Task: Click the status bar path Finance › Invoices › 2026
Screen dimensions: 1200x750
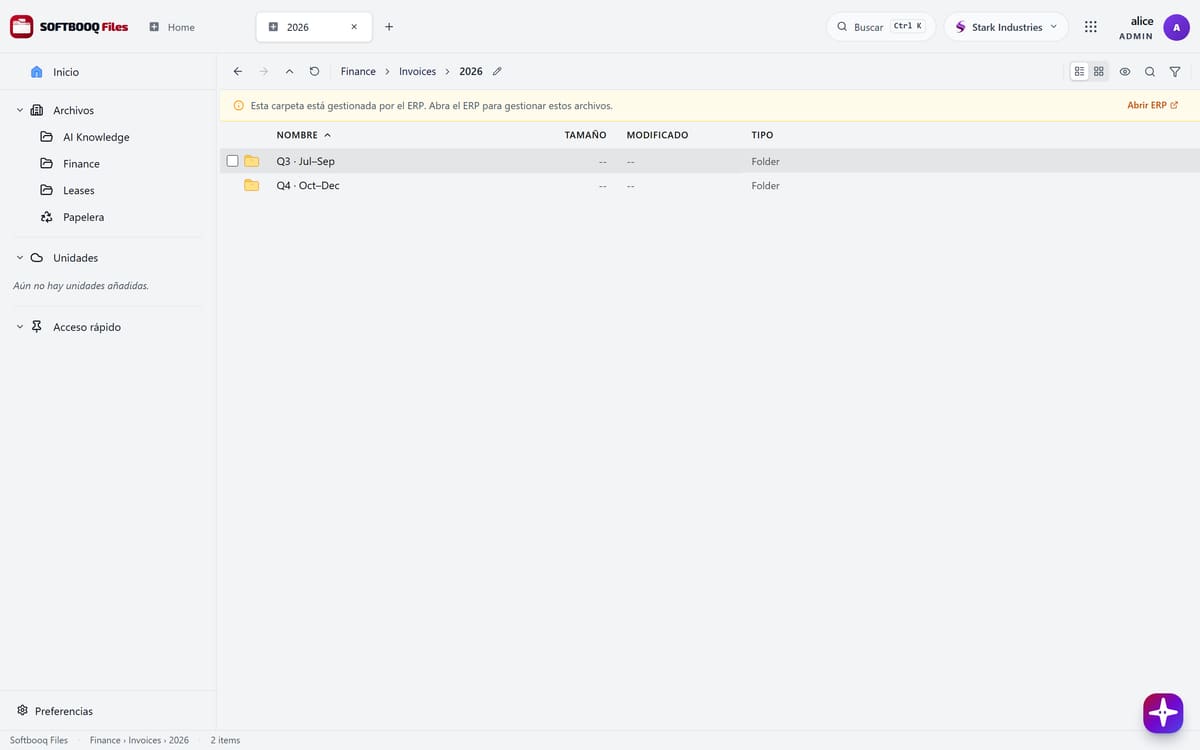Action: [139, 740]
